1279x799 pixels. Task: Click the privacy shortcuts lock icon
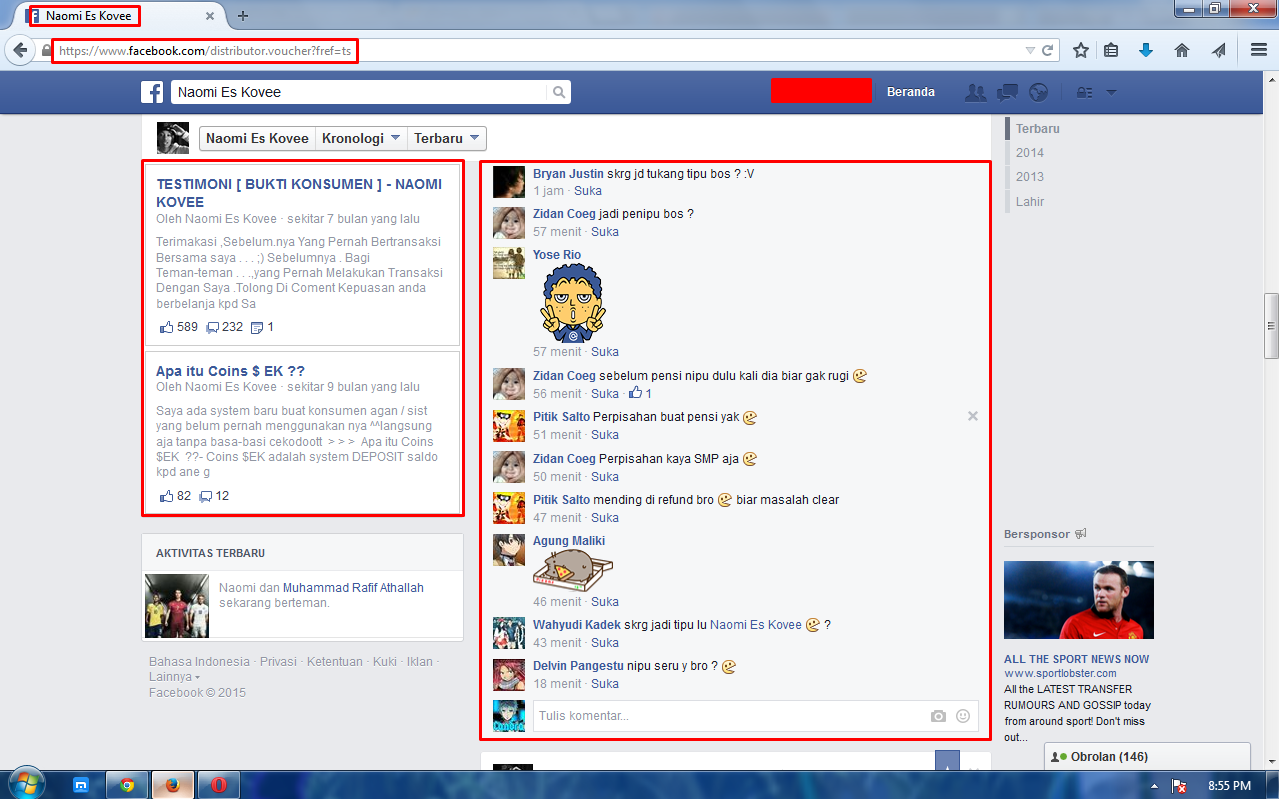(1084, 92)
